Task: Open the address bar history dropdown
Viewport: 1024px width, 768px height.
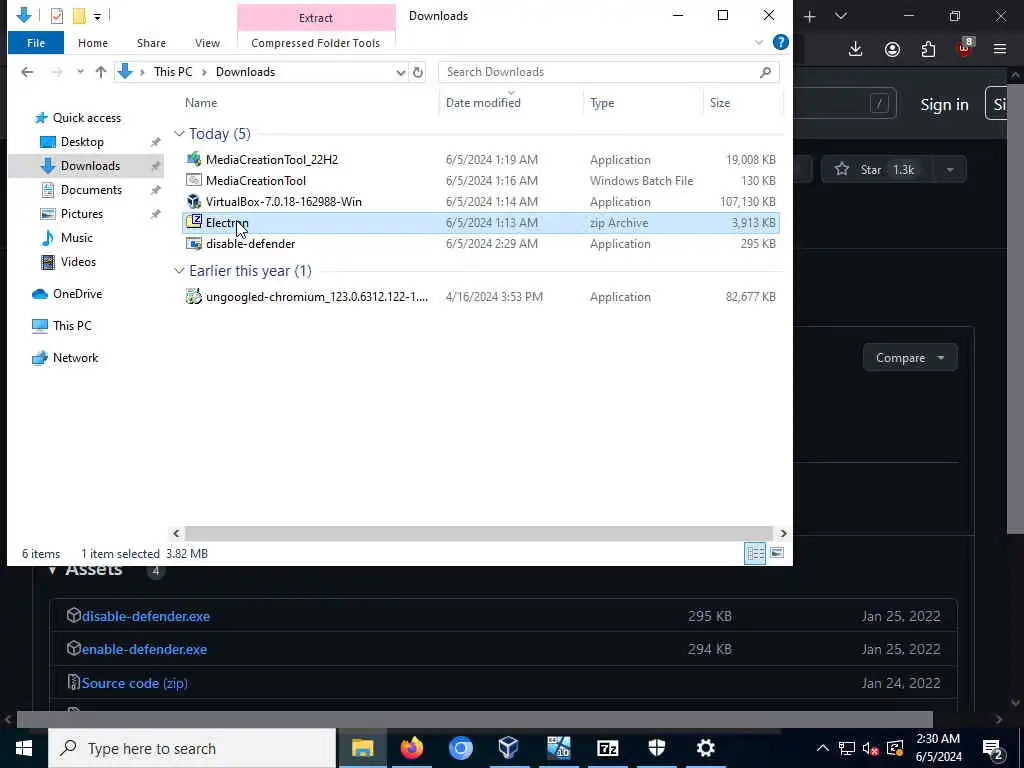Action: tap(400, 72)
